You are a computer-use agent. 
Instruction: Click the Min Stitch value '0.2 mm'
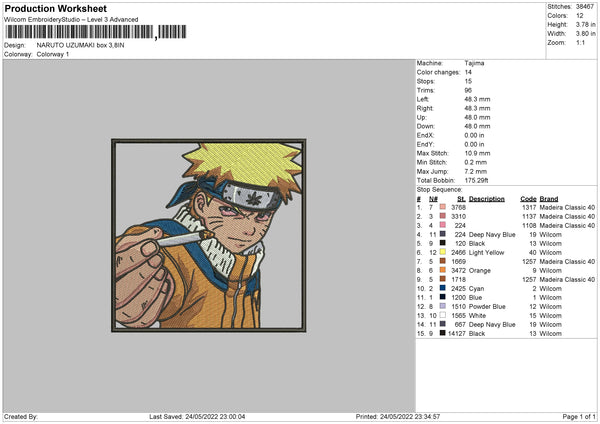tap(476, 162)
